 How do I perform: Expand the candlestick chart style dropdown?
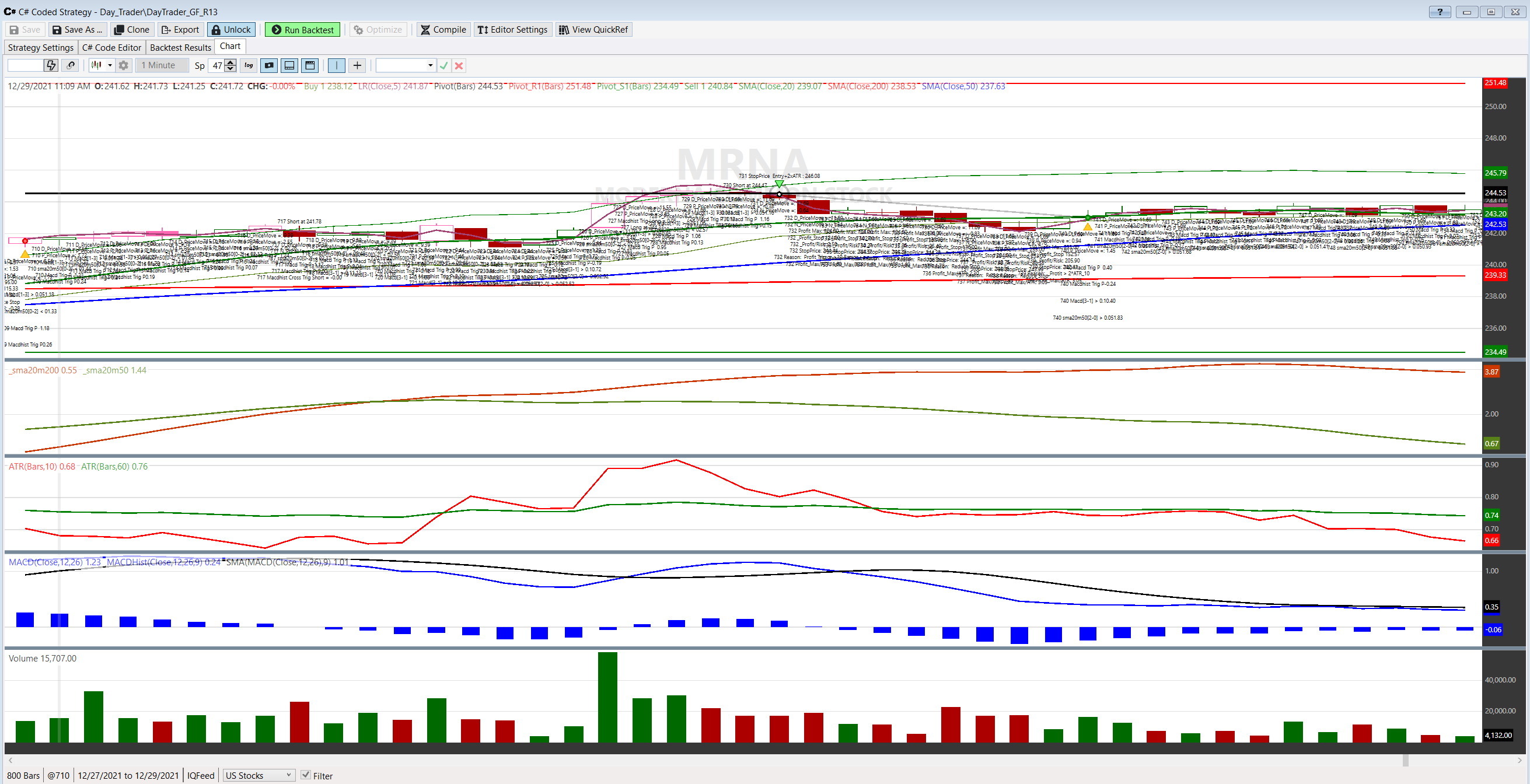click(x=110, y=65)
